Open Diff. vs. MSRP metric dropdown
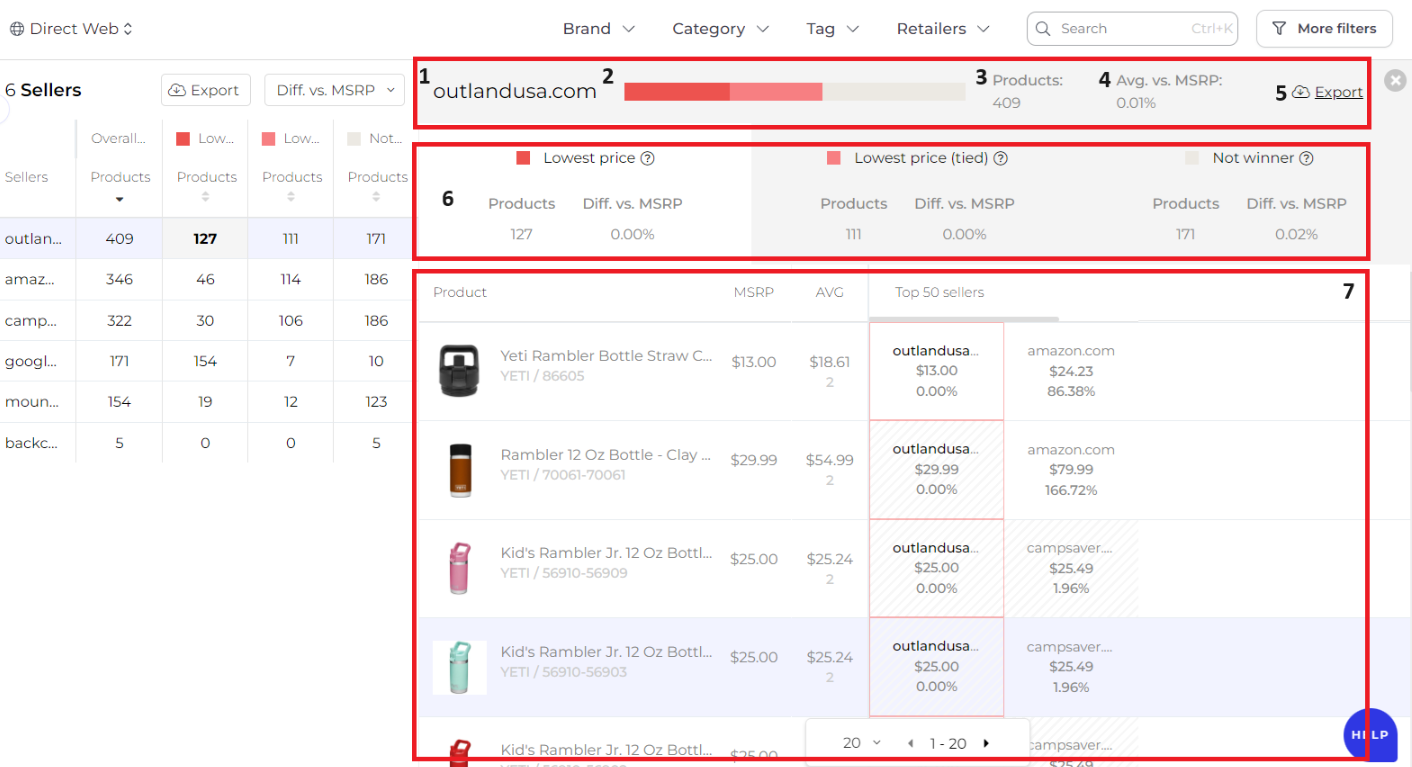Screen dimensions: 1412x767 (334, 90)
